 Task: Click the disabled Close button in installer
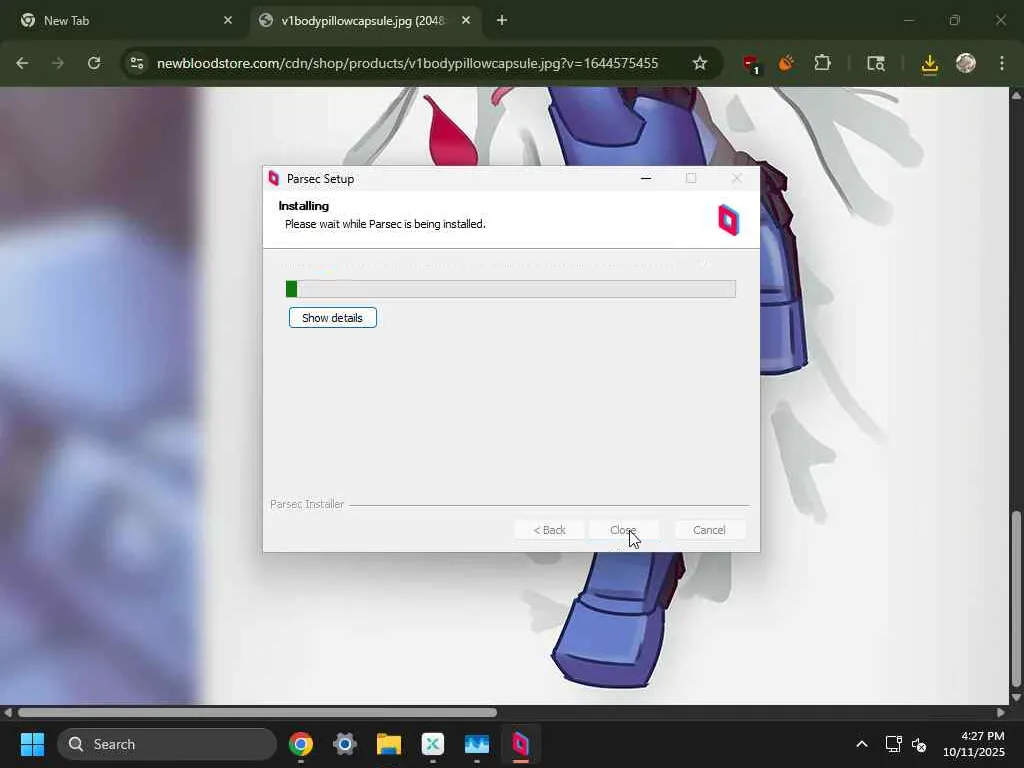coord(623,530)
